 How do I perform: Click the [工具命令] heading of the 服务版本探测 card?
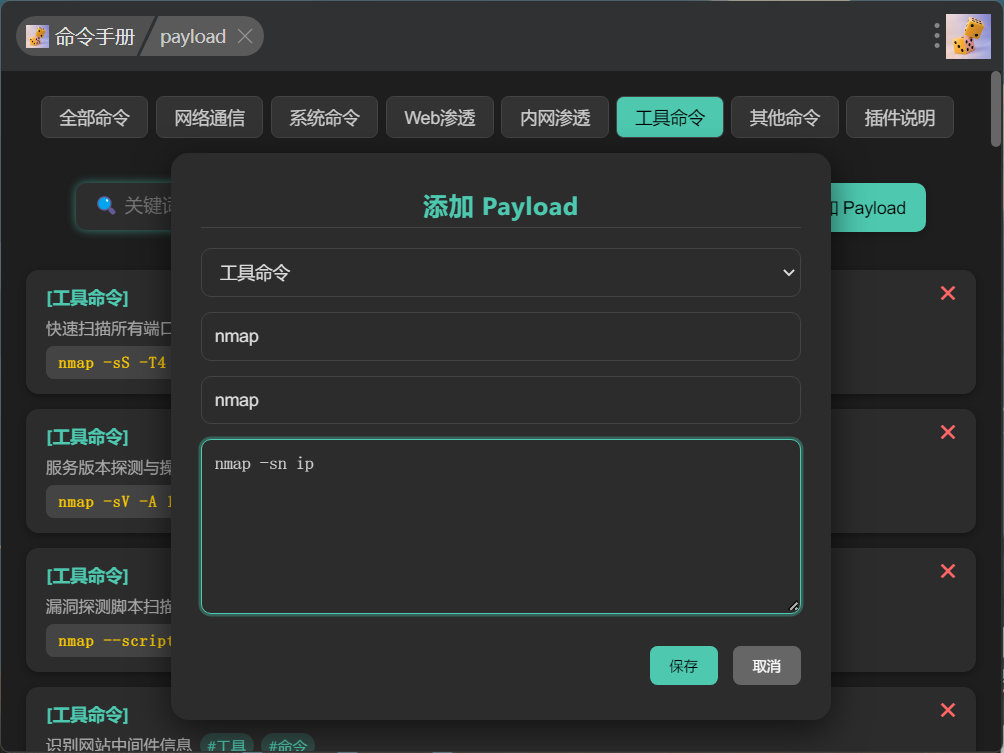point(87,437)
